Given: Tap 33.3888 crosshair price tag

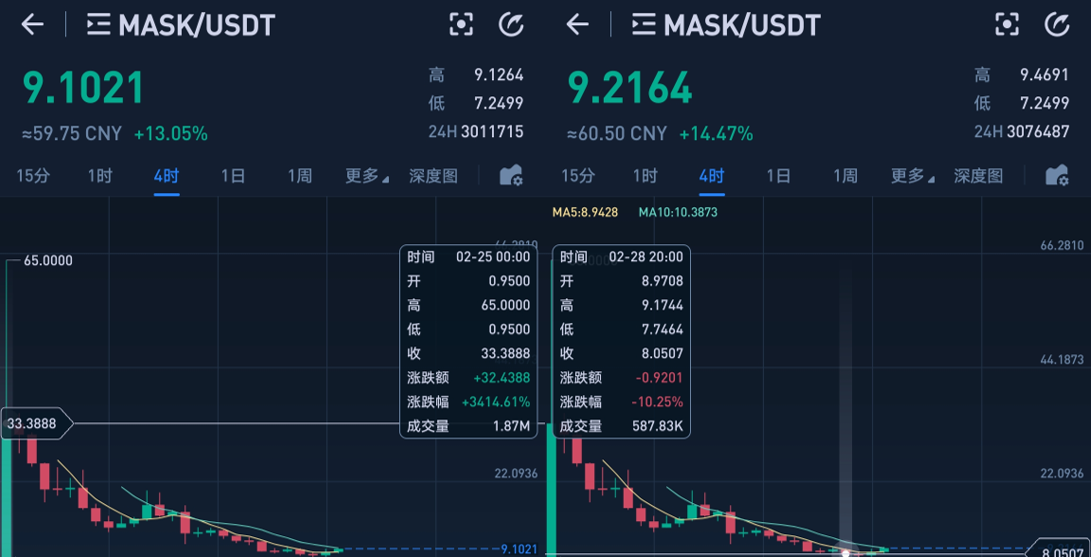Looking at the screenshot, I should point(38,423).
